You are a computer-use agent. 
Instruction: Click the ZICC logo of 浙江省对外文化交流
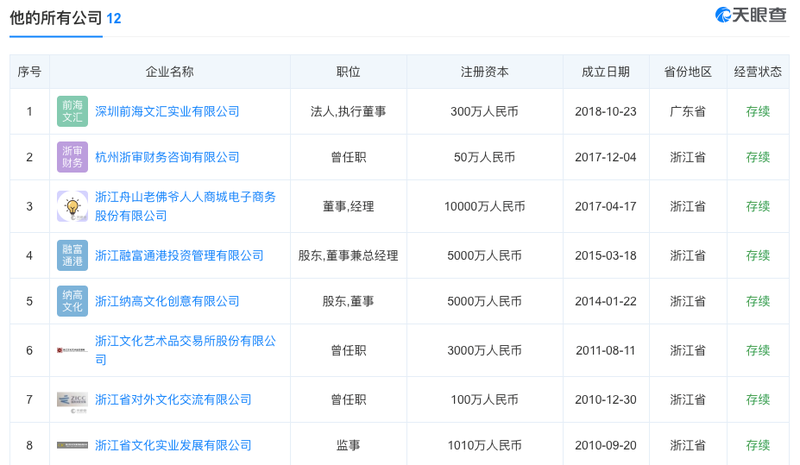[72, 400]
